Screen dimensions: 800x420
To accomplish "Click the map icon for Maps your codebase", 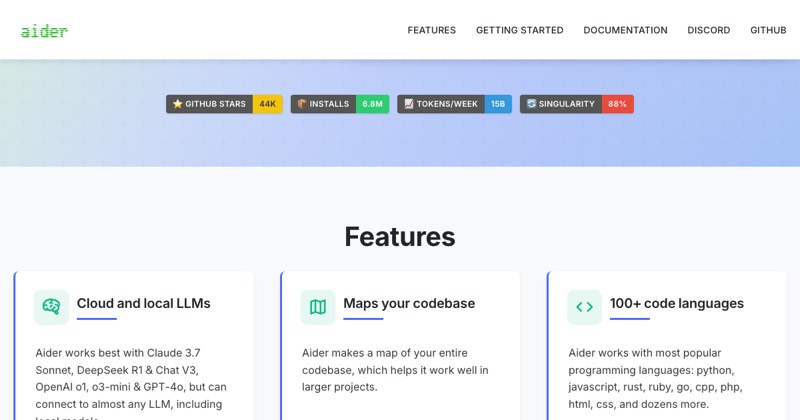I will (318, 307).
